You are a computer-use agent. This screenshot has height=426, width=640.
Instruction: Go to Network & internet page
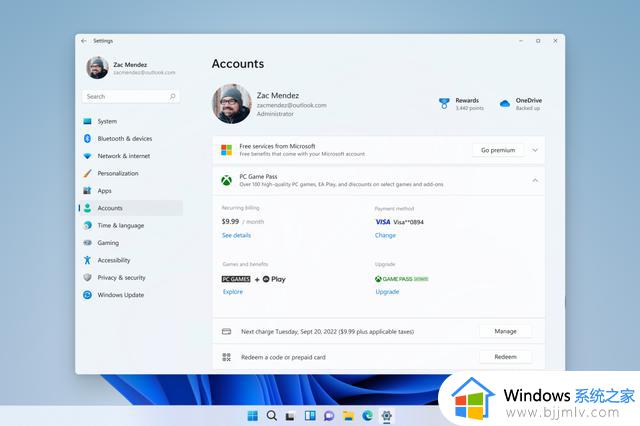pyautogui.click(x=124, y=156)
